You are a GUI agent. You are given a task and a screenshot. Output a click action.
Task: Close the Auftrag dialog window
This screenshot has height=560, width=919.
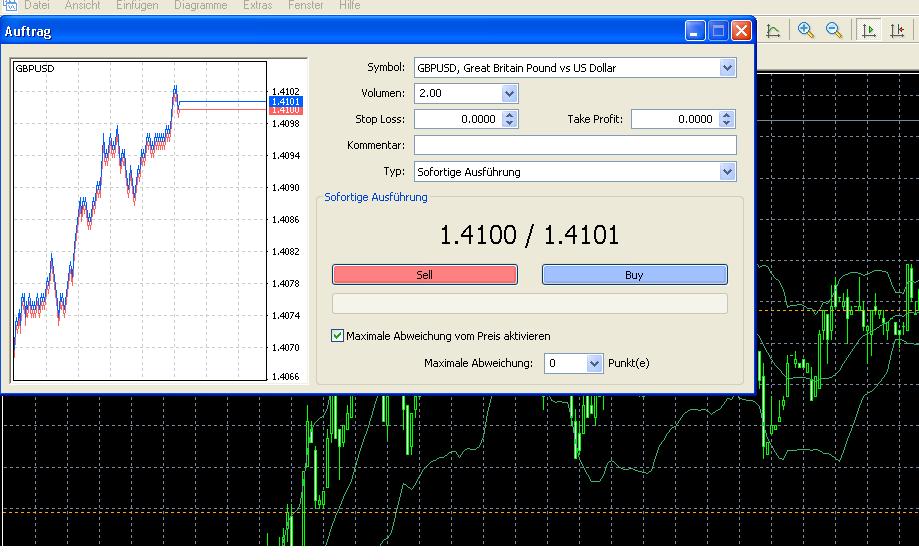tap(741, 31)
